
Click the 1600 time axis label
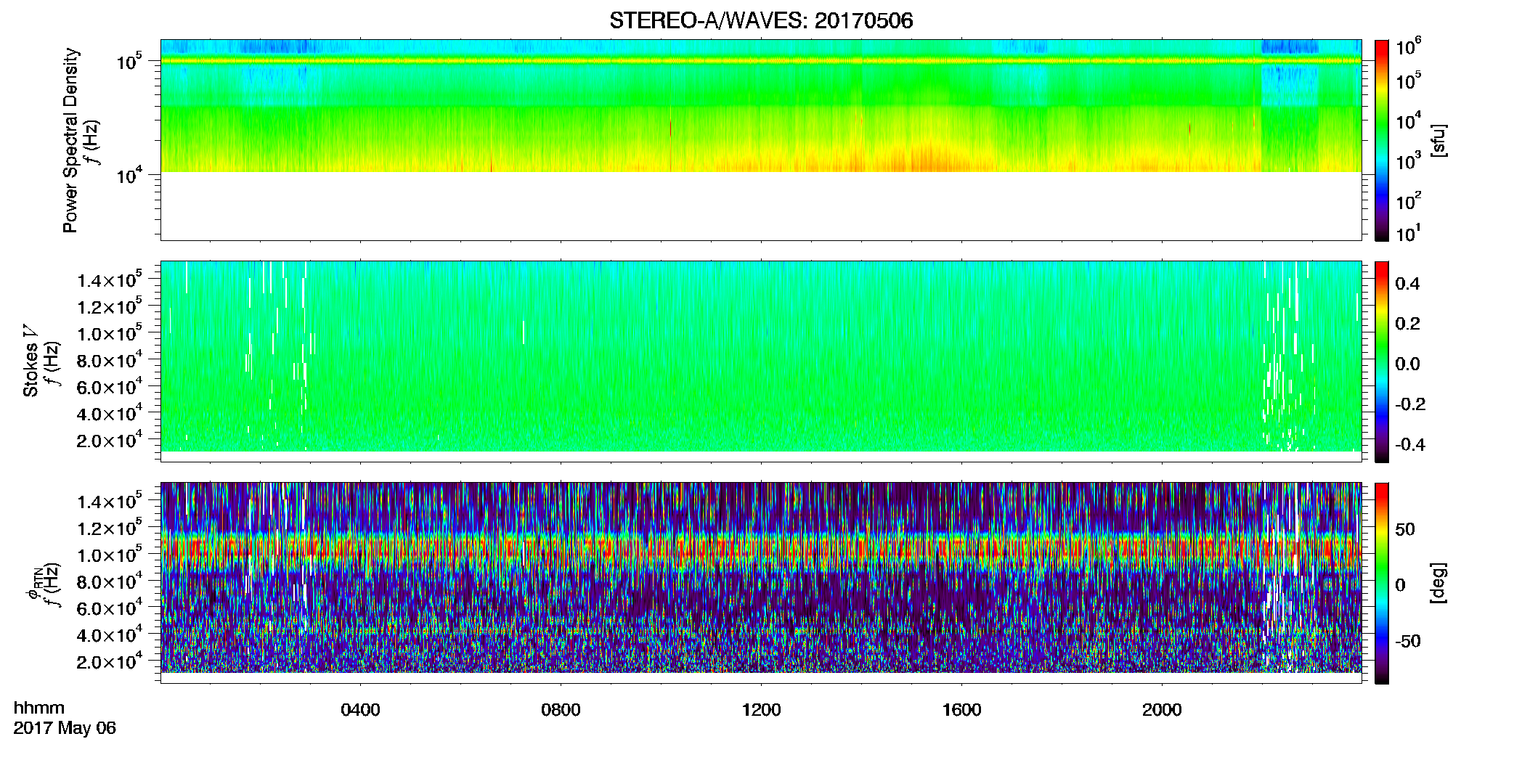(x=961, y=710)
